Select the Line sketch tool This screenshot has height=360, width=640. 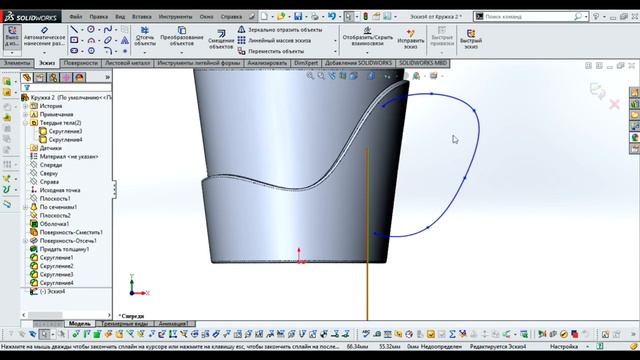(74, 29)
